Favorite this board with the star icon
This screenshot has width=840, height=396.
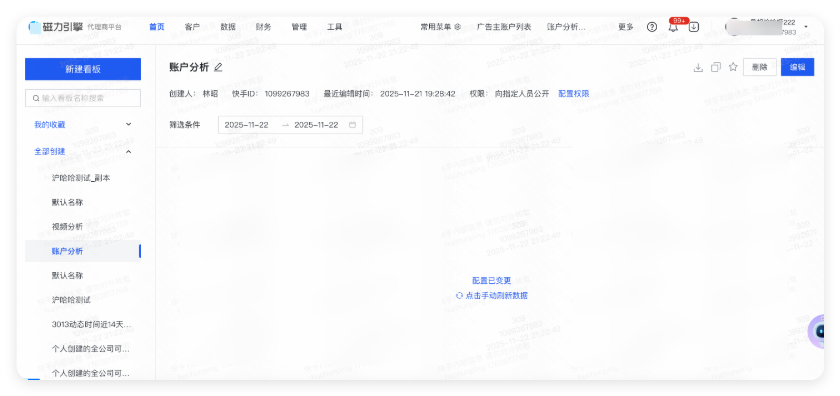pos(733,67)
